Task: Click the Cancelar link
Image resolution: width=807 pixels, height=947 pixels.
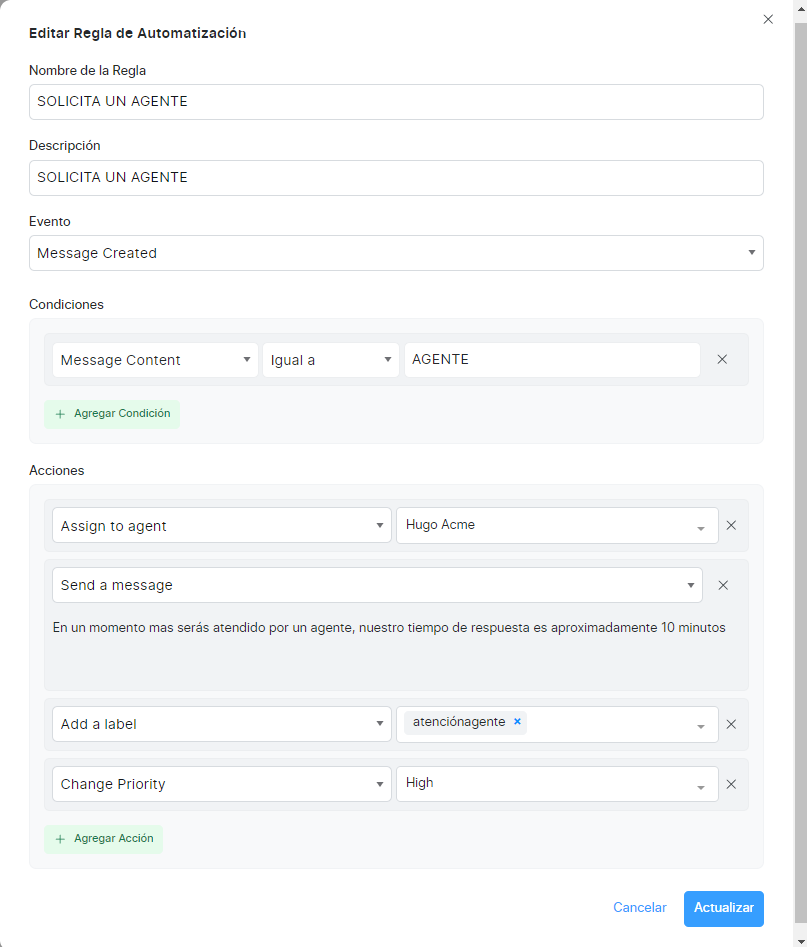Action: coord(639,908)
